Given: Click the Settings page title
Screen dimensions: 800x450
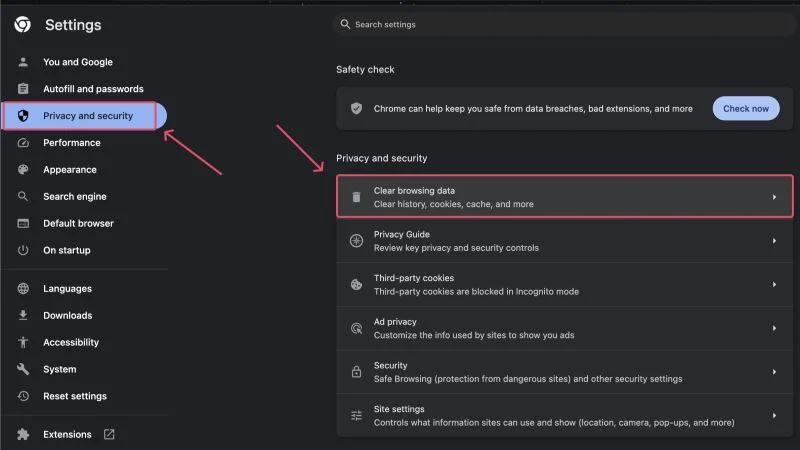Looking at the screenshot, I should (73, 24).
